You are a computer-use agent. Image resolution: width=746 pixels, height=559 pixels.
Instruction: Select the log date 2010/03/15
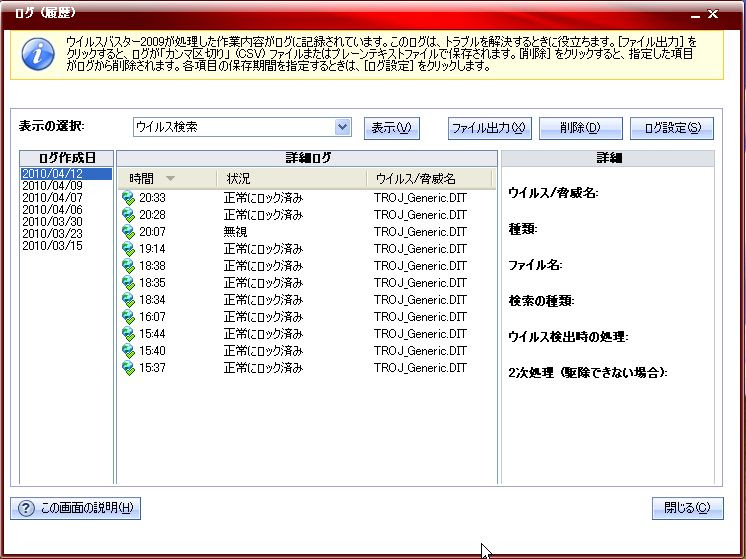[52, 245]
